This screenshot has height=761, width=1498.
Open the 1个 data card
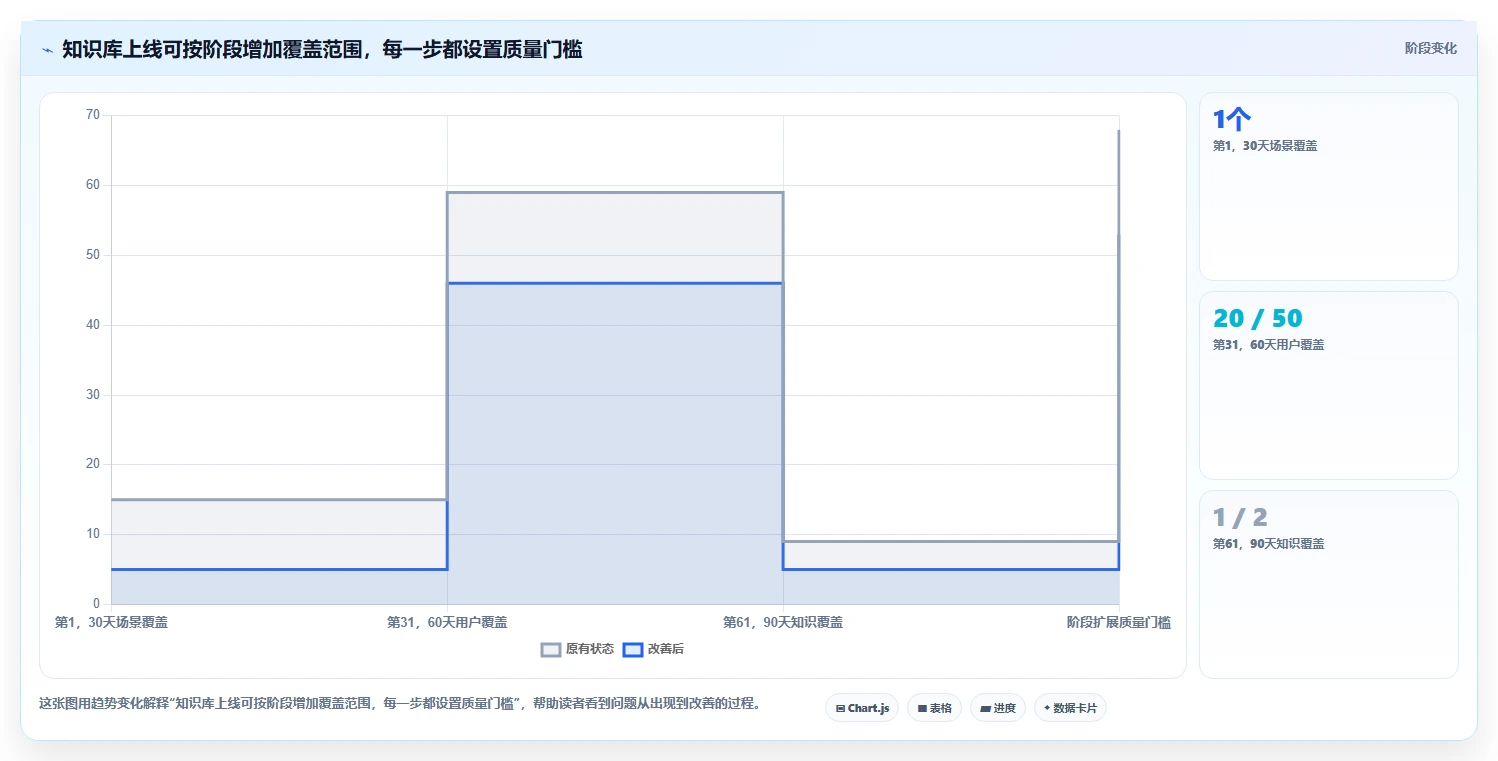click(1329, 186)
